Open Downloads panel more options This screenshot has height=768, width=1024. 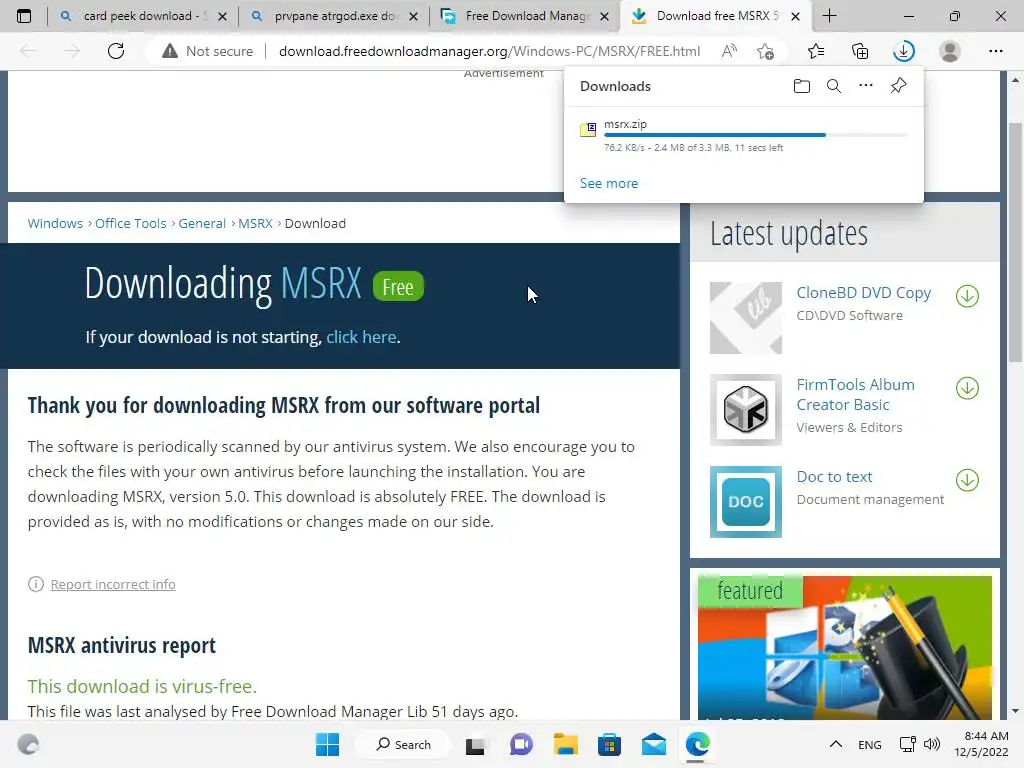pos(865,86)
